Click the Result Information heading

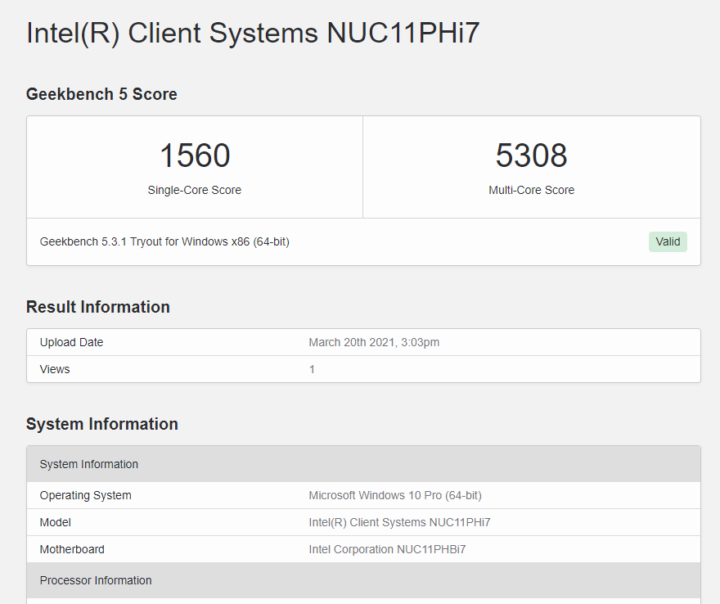pyautogui.click(x=98, y=307)
